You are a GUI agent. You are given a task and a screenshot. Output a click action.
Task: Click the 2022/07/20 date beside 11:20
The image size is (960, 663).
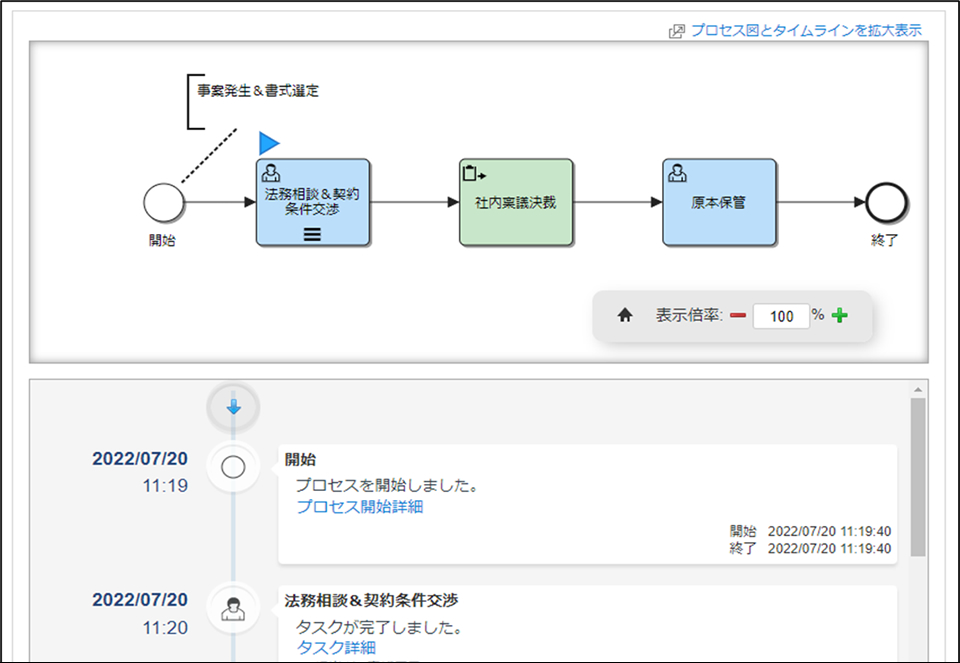[x=140, y=599]
